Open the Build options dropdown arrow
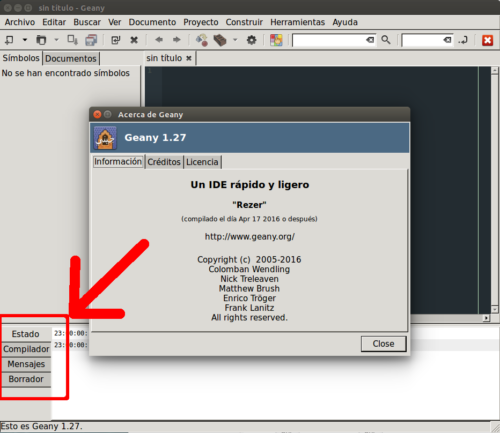Viewport: 500px width, 433px height. (235, 40)
